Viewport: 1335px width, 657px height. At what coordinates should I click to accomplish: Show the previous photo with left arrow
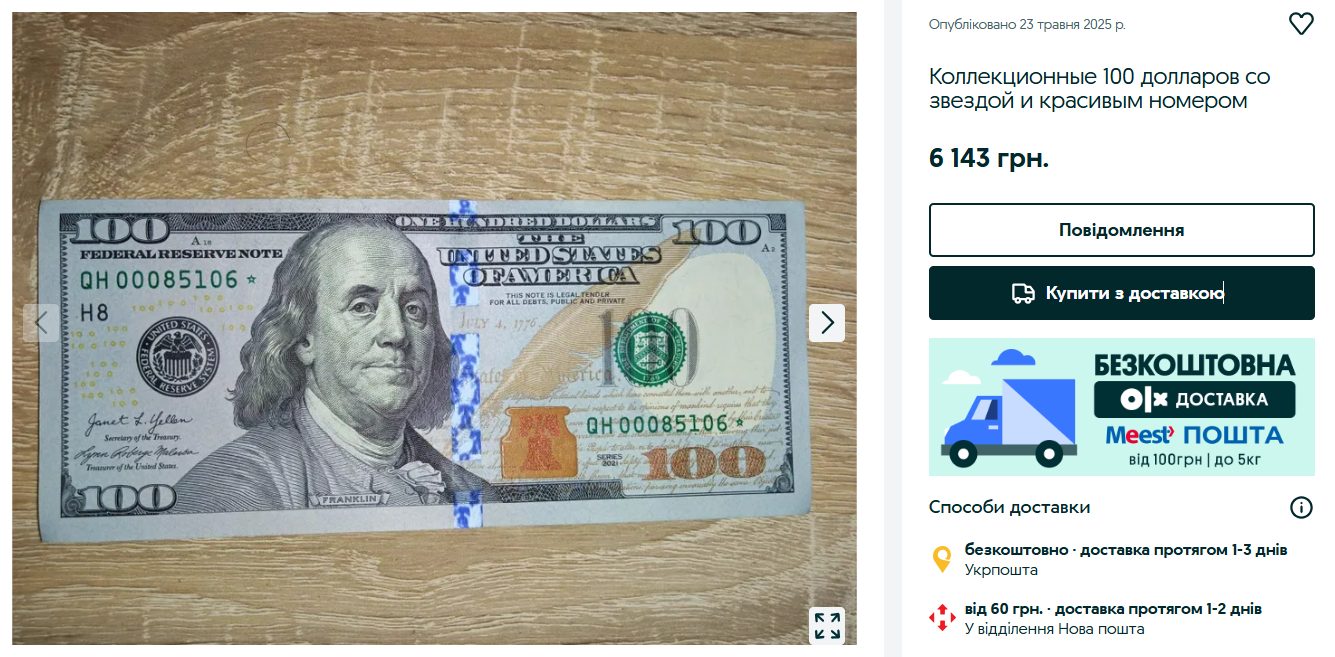pos(41,322)
